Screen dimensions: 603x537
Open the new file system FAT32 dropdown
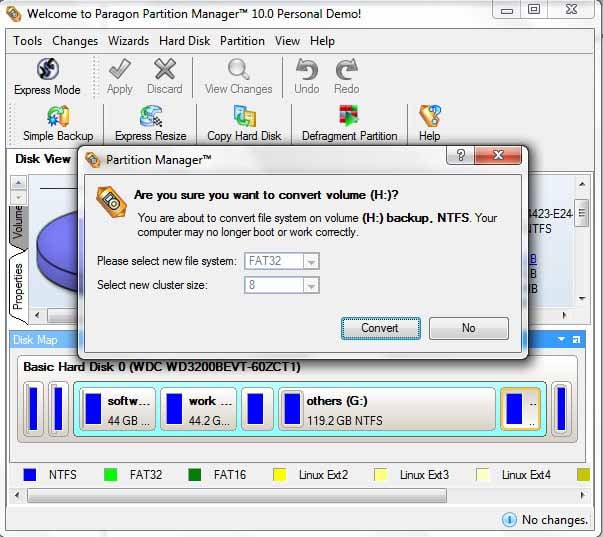coord(311,262)
